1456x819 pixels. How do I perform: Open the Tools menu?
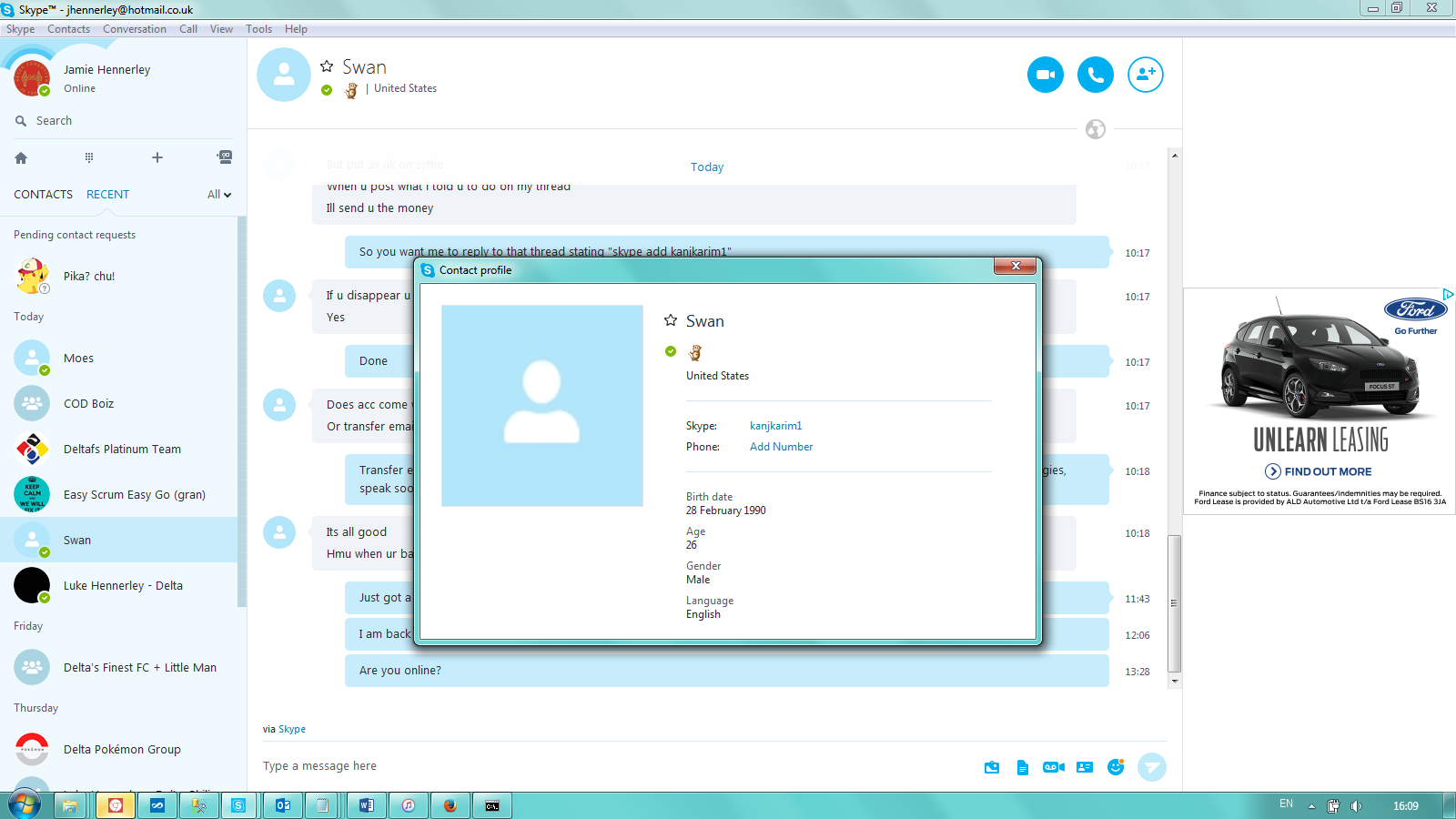tap(259, 29)
